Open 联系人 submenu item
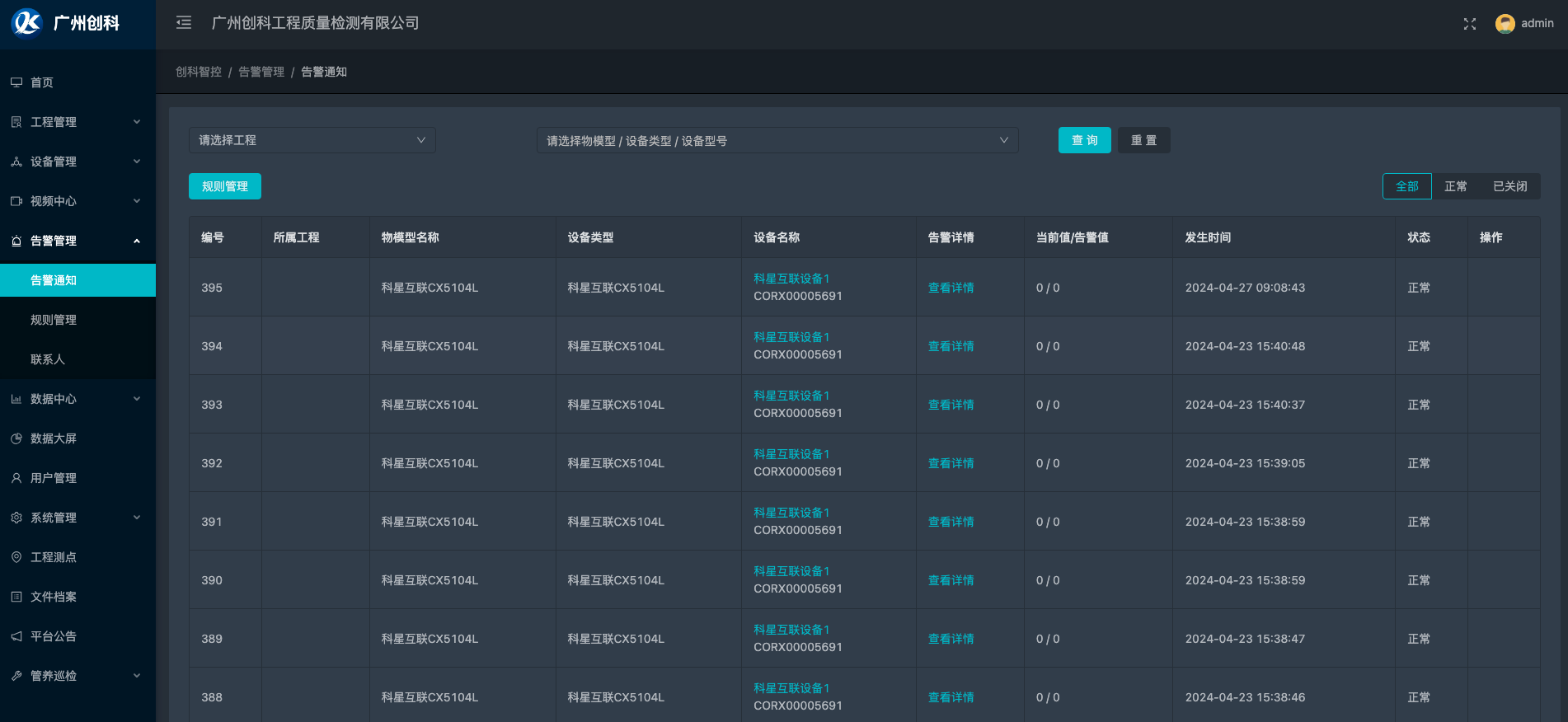The height and width of the screenshot is (722, 1568). pyautogui.click(x=48, y=359)
